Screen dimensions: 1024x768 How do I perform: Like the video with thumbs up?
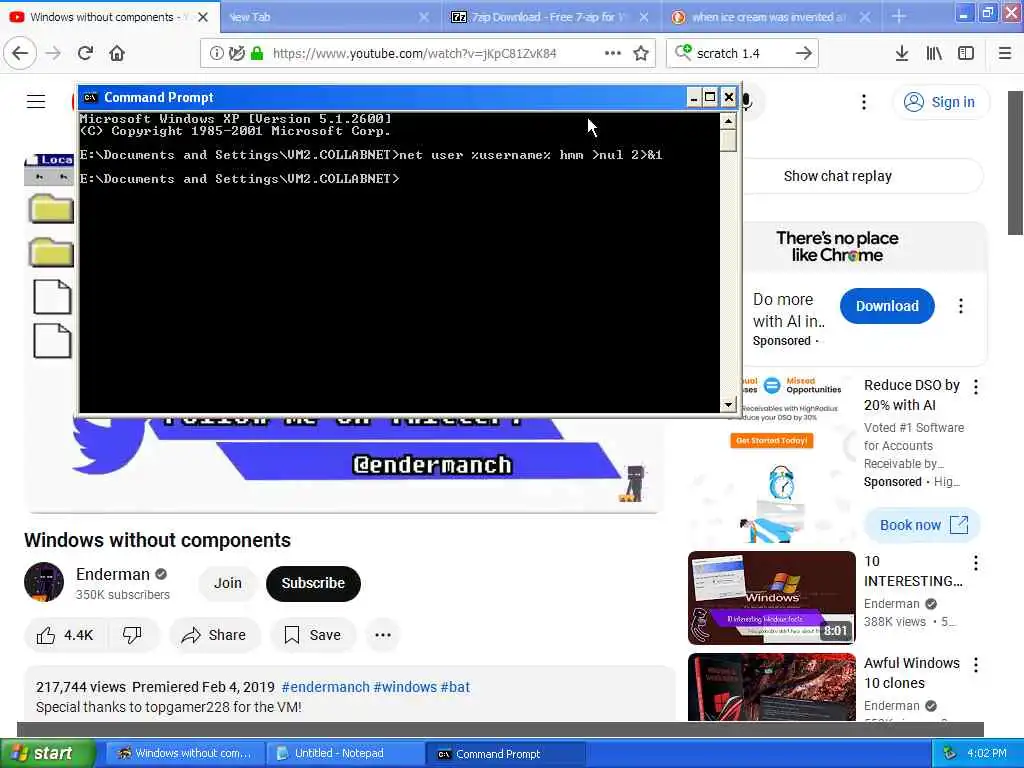pyautogui.click(x=65, y=635)
